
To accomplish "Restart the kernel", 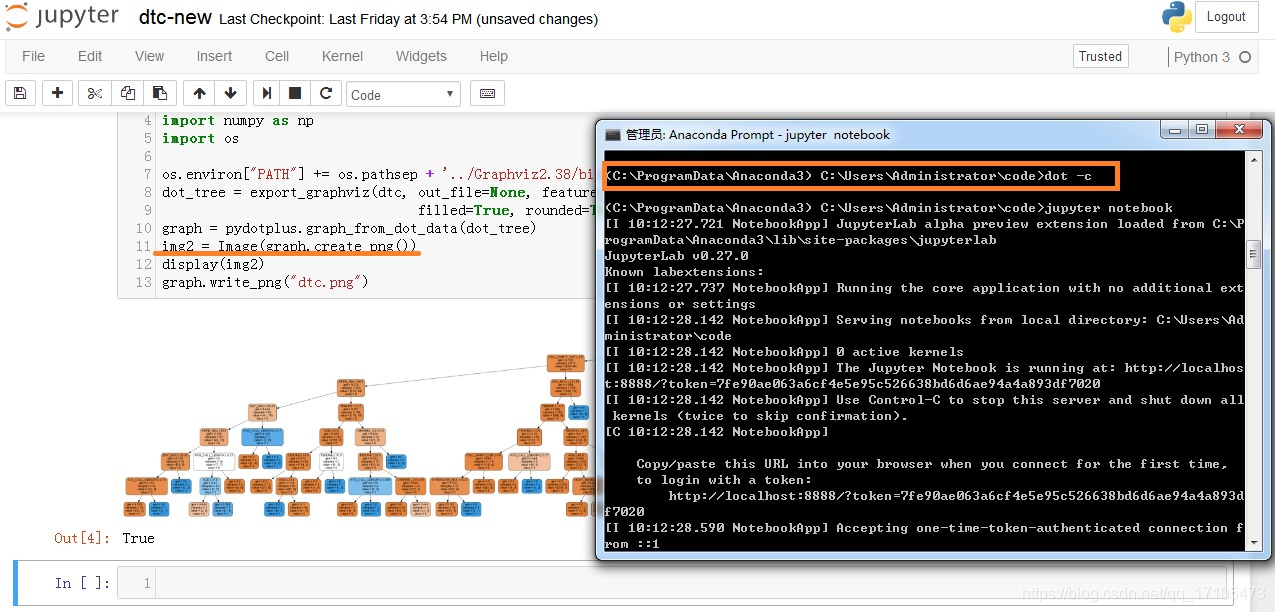I will click(x=326, y=93).
